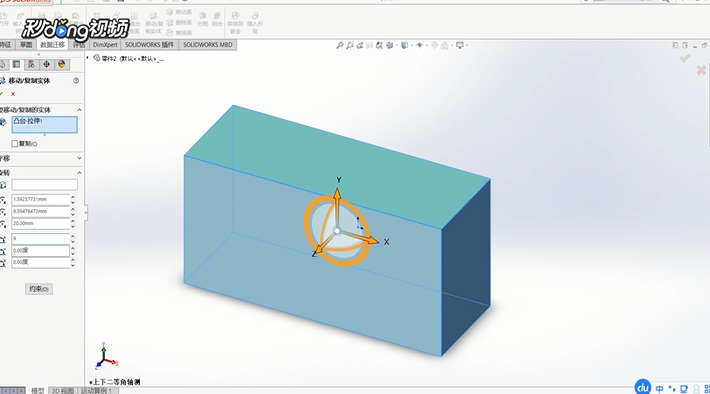Switch to the 数据迁移 tab
710x394 pixels.
tap(53, 45)
